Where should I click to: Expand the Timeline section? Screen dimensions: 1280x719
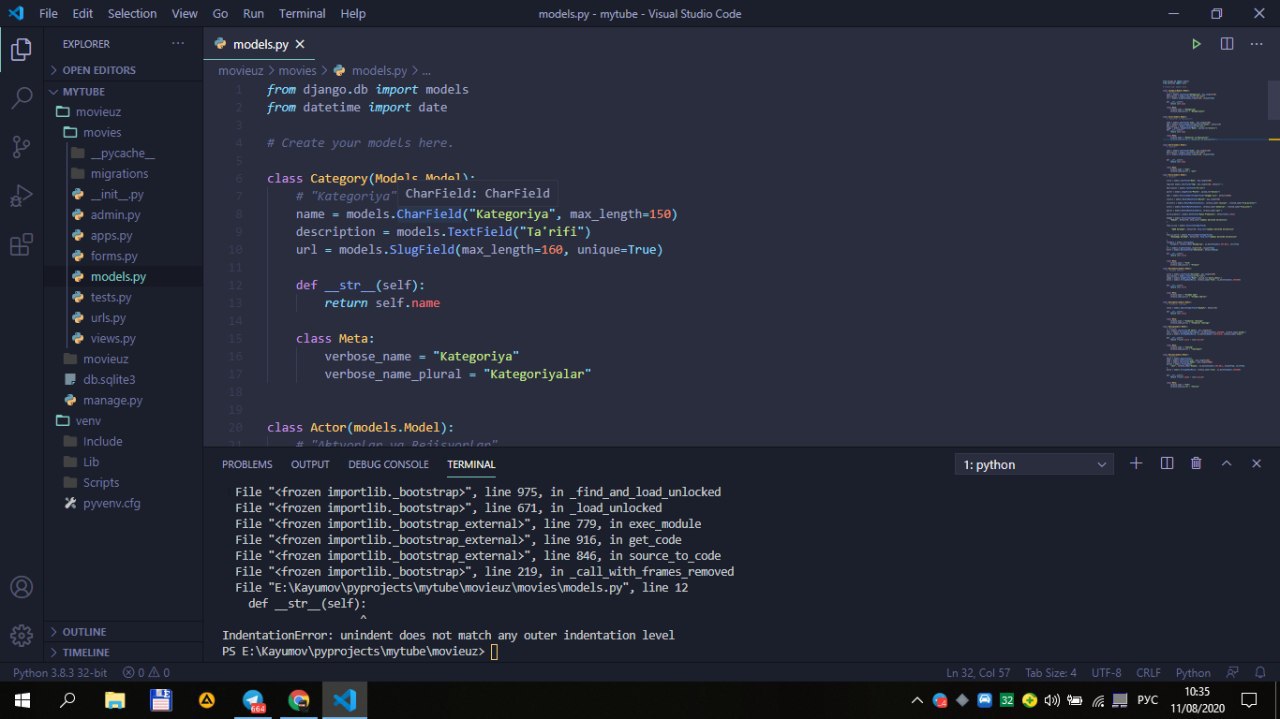coord(125,652)
